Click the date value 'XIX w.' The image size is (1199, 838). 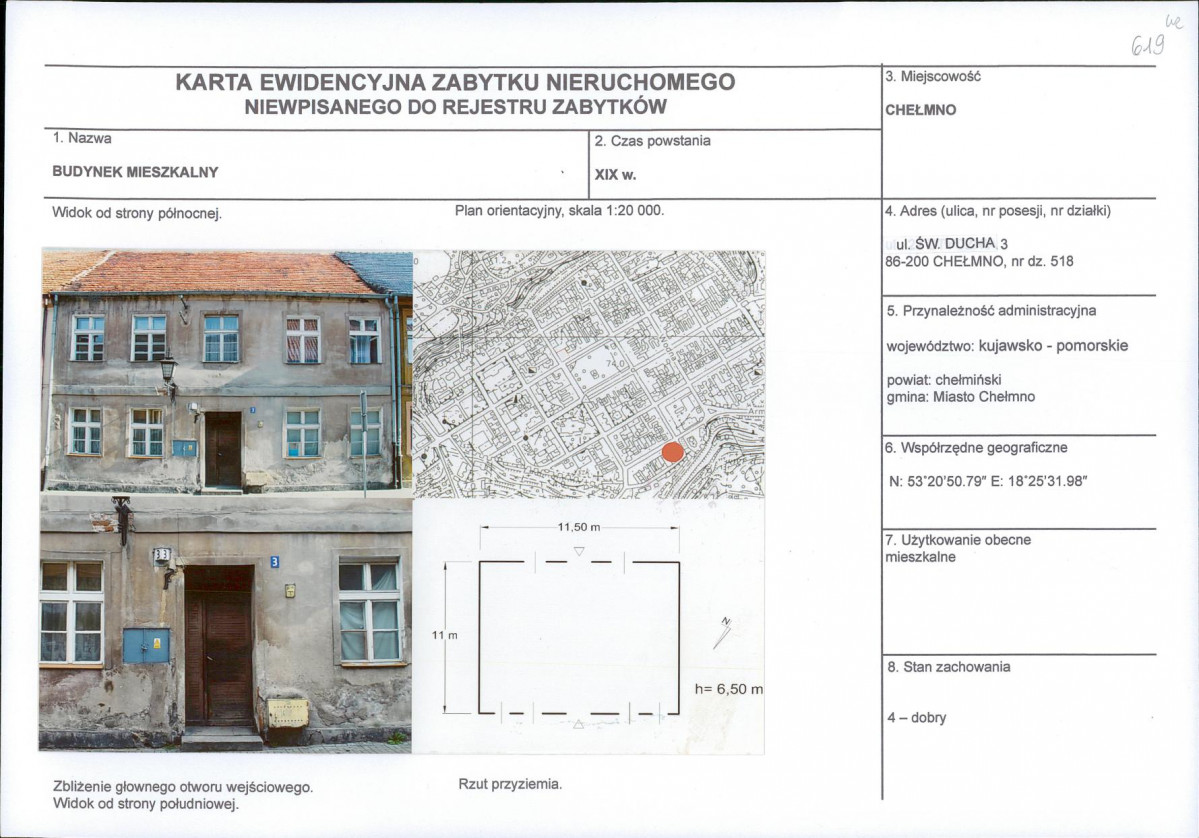pyautogui.click(x=616, y=174)
